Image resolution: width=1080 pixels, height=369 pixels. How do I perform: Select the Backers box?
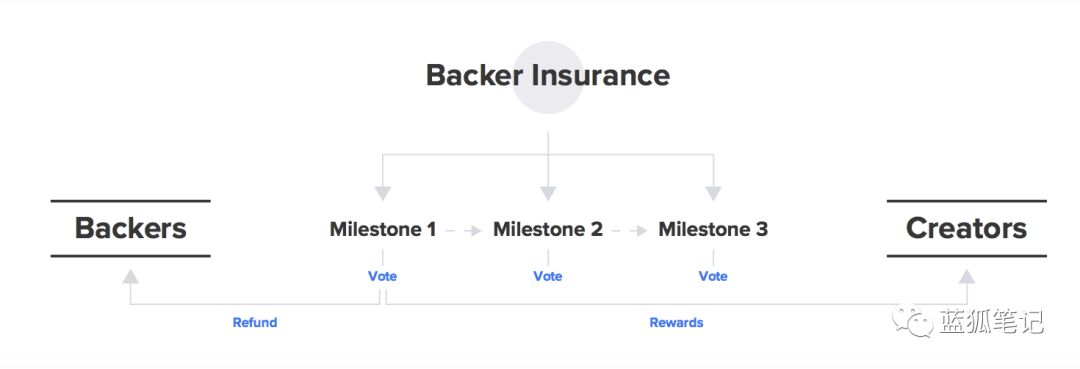[130, 229]
